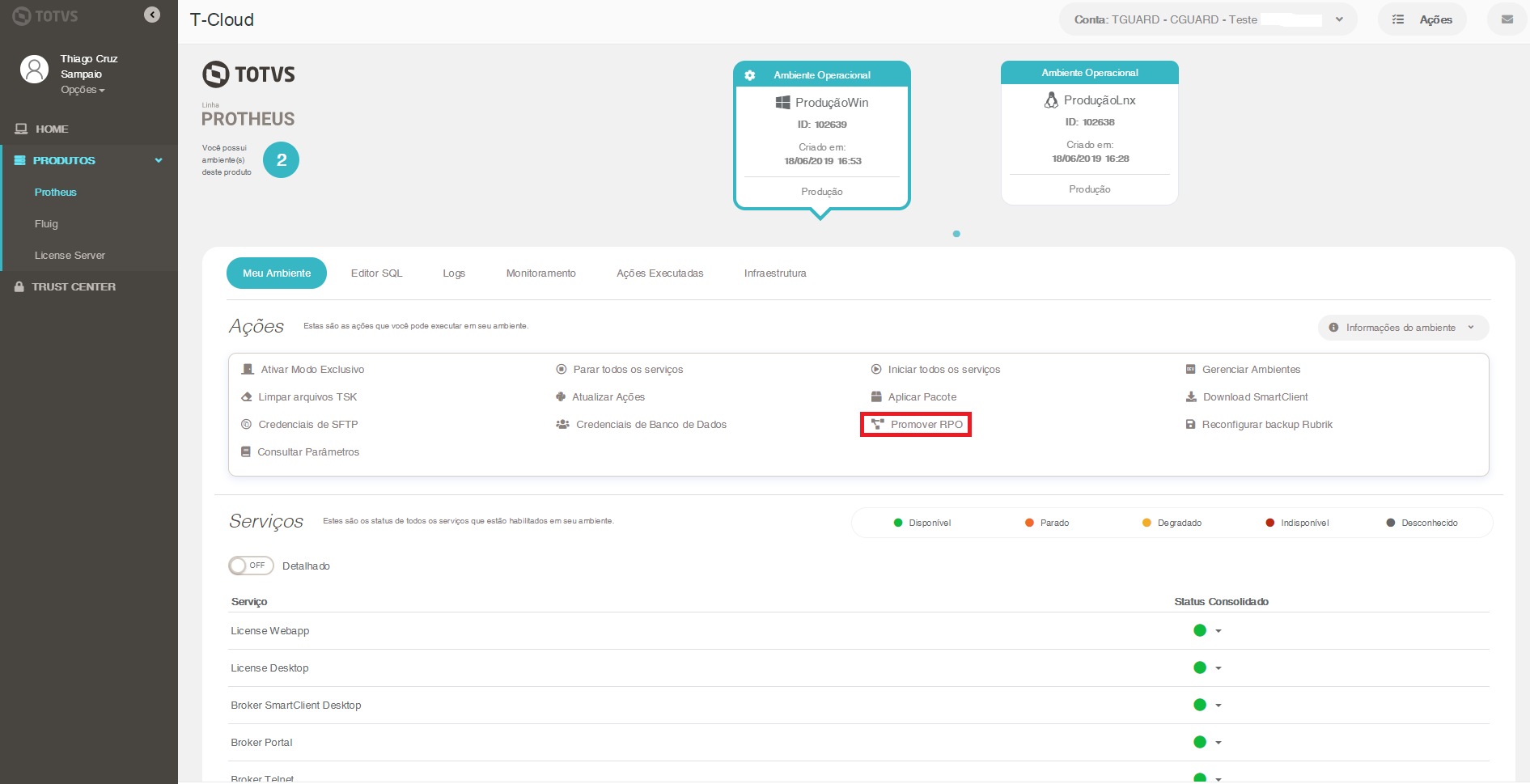This screenshot has width=1530, height=784.
Task: Click the Consultar Parâmetros icon
Action: (x=246, y=451)
